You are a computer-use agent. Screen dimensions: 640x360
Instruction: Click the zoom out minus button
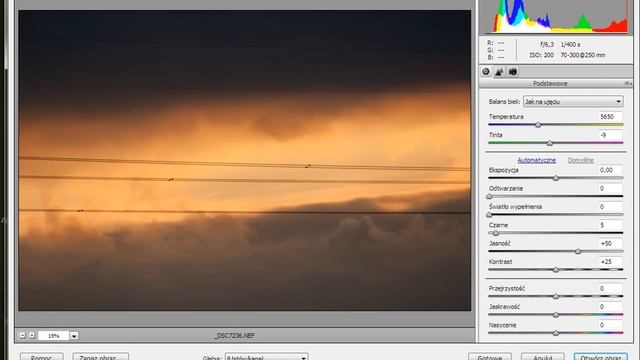(23, 335)
